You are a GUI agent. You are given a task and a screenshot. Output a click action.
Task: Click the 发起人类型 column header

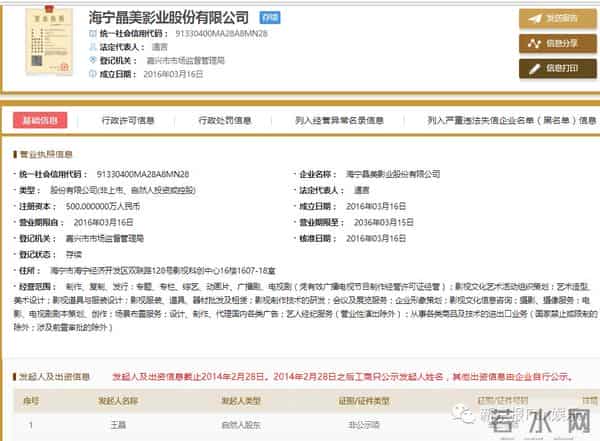[x=241, y=401]
